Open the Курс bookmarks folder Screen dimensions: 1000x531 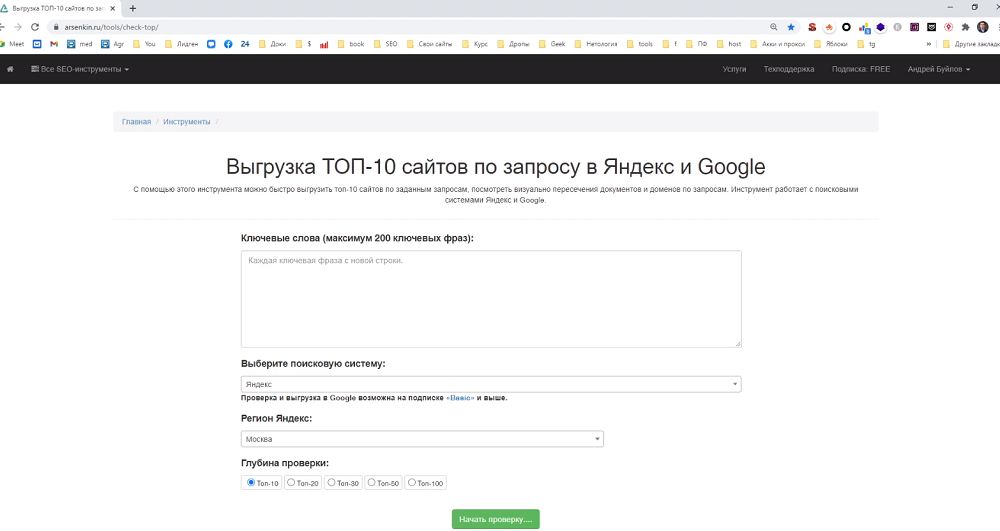(474, 44)
